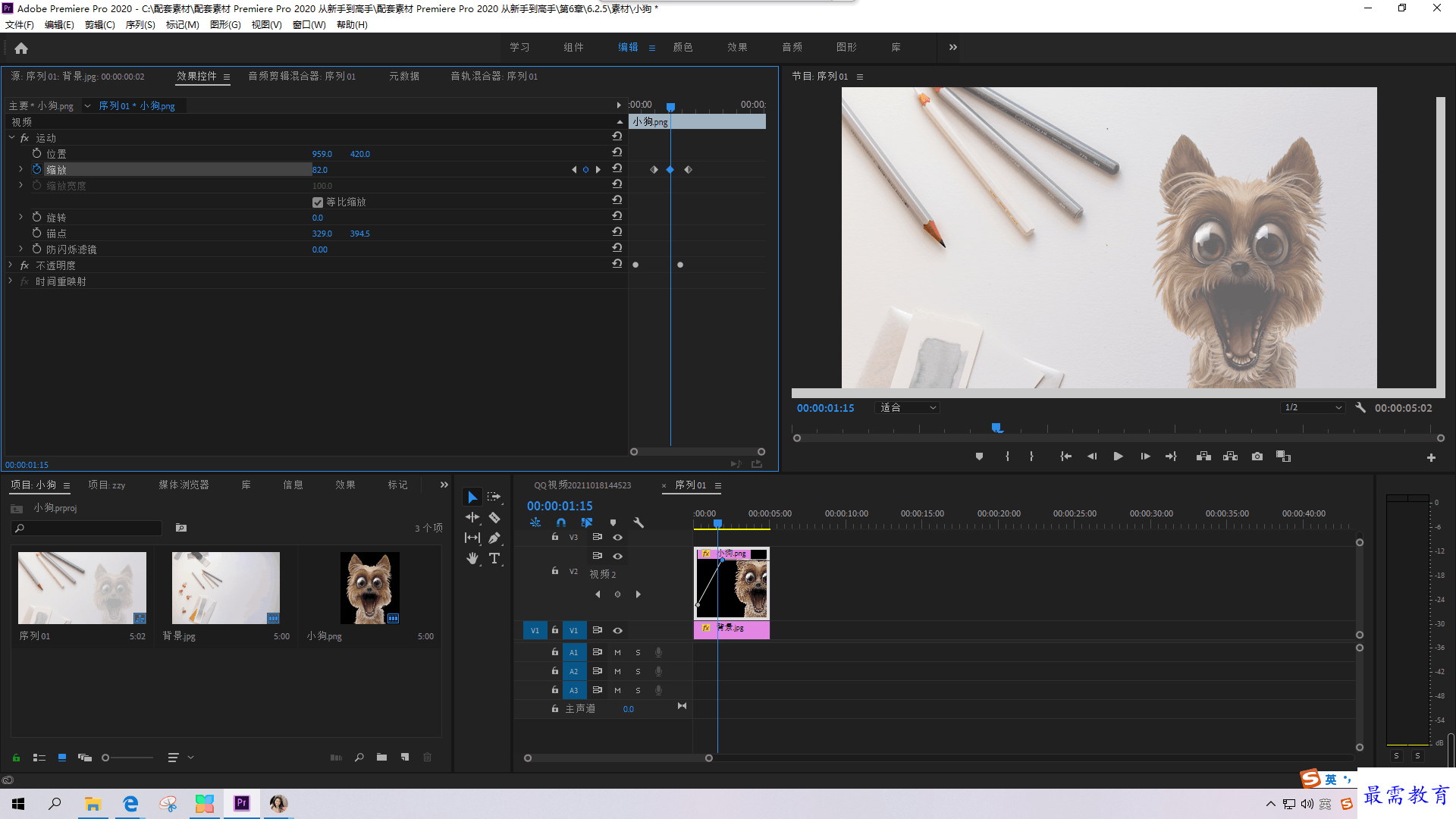Add marker in Program monitor
1456x819 pixels.
979,457
